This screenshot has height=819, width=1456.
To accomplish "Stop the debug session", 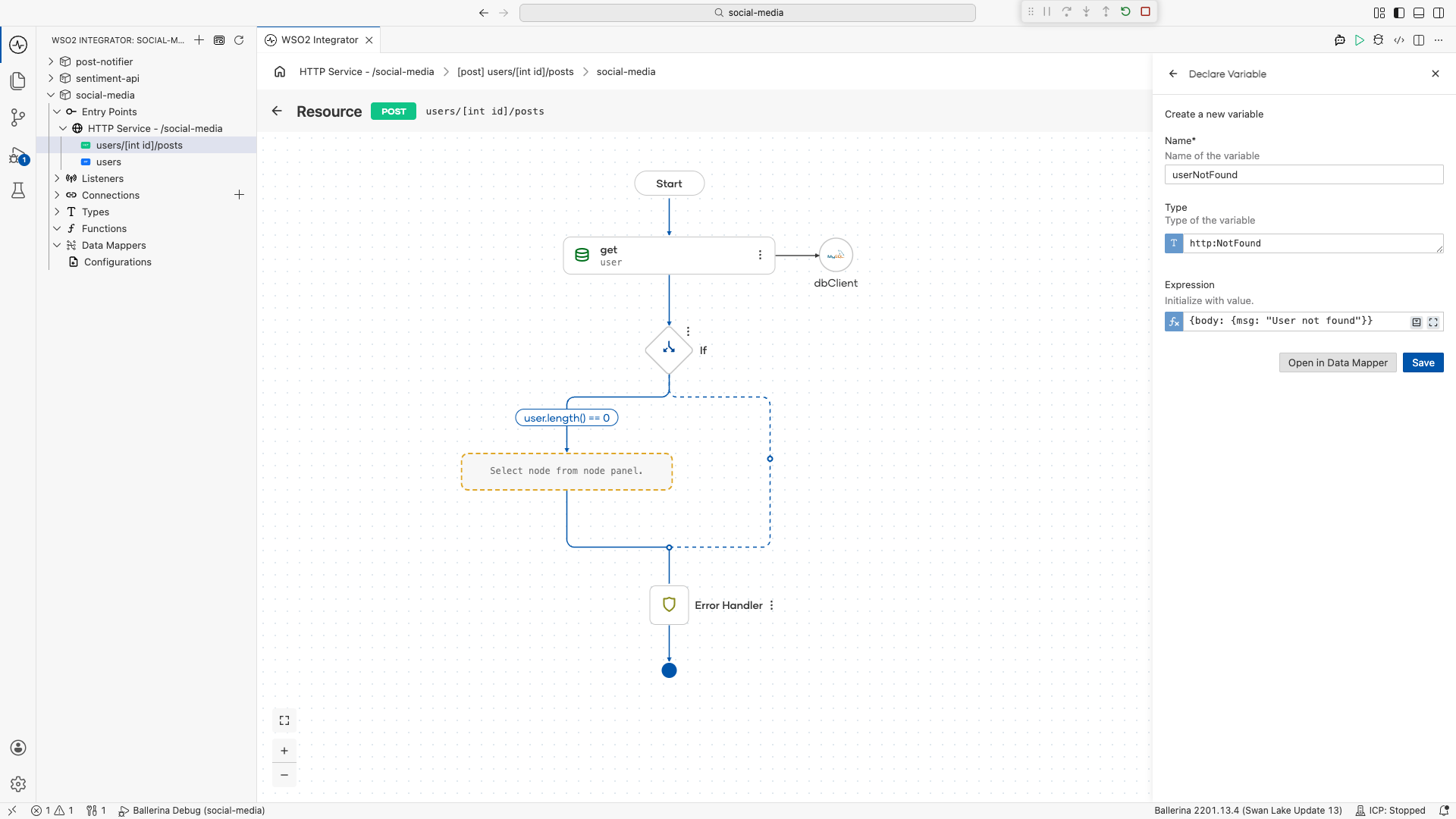I will tap(1145, 11).
